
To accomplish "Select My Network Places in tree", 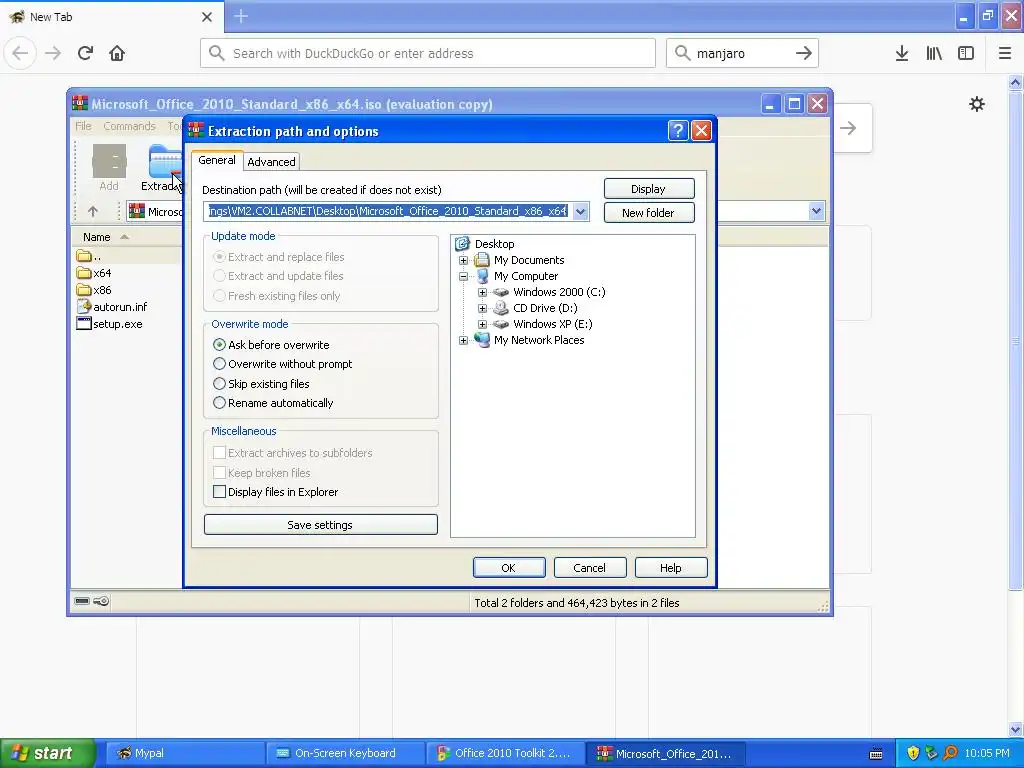I will tap(539, 340).
